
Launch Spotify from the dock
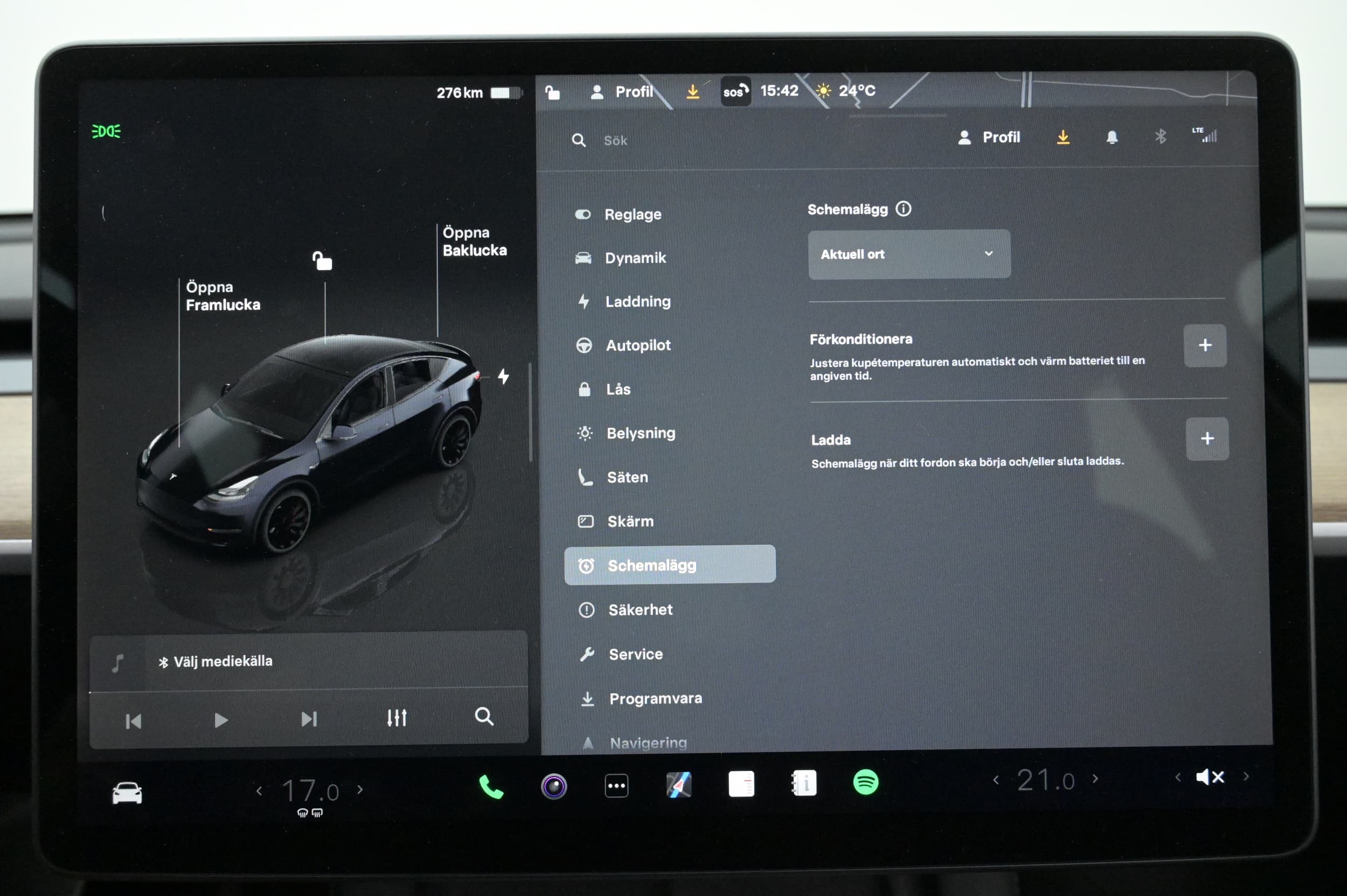pos(865,782)
